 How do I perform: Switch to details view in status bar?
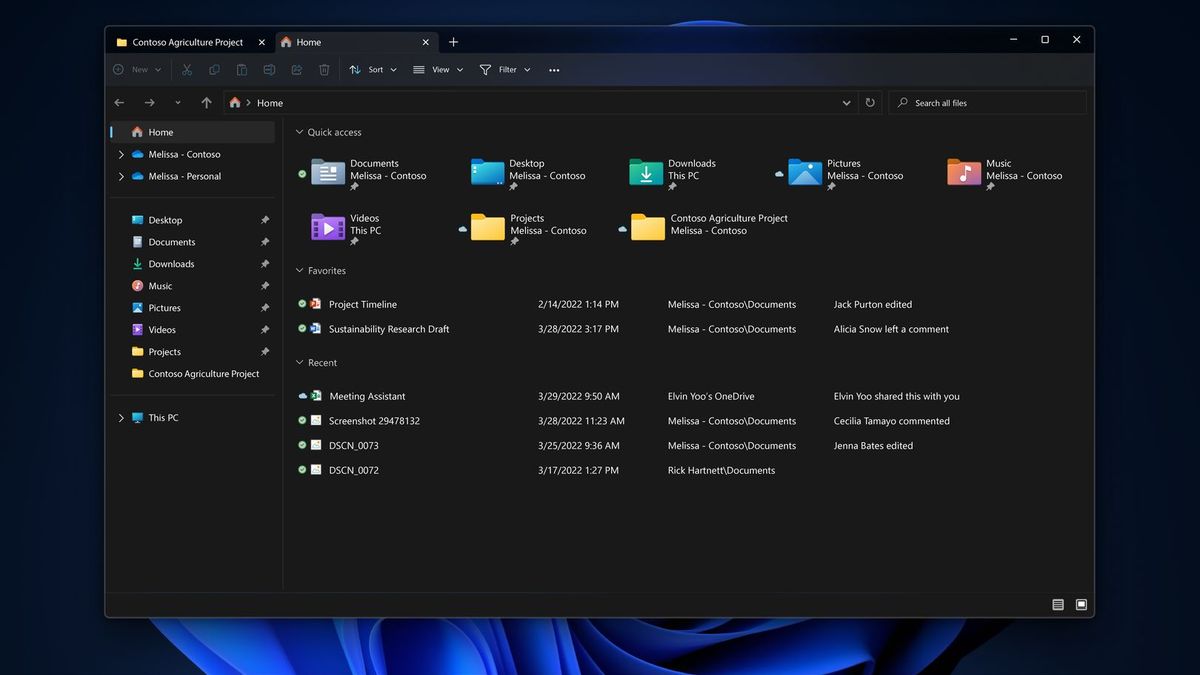[1058, 605]
